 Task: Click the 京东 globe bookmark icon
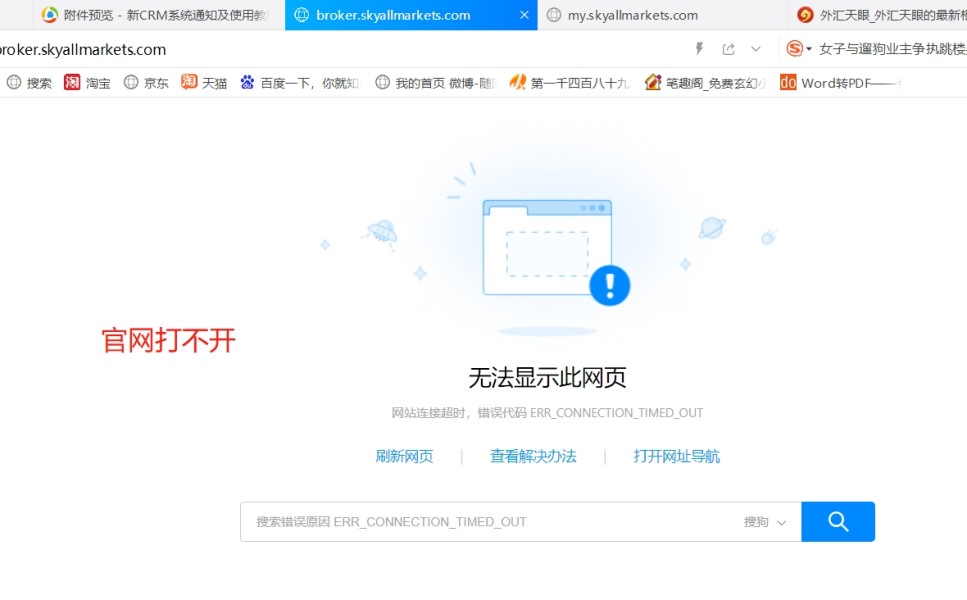click(131, 82)
